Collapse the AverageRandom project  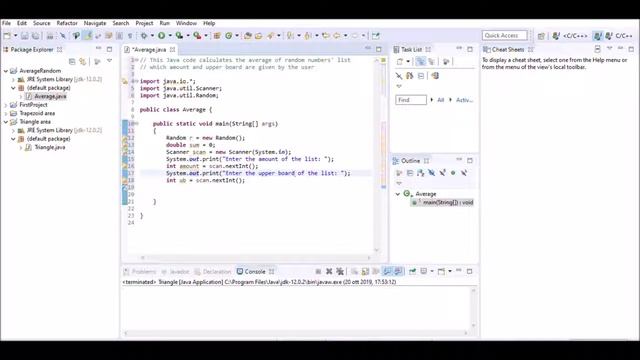pos(6,71)
